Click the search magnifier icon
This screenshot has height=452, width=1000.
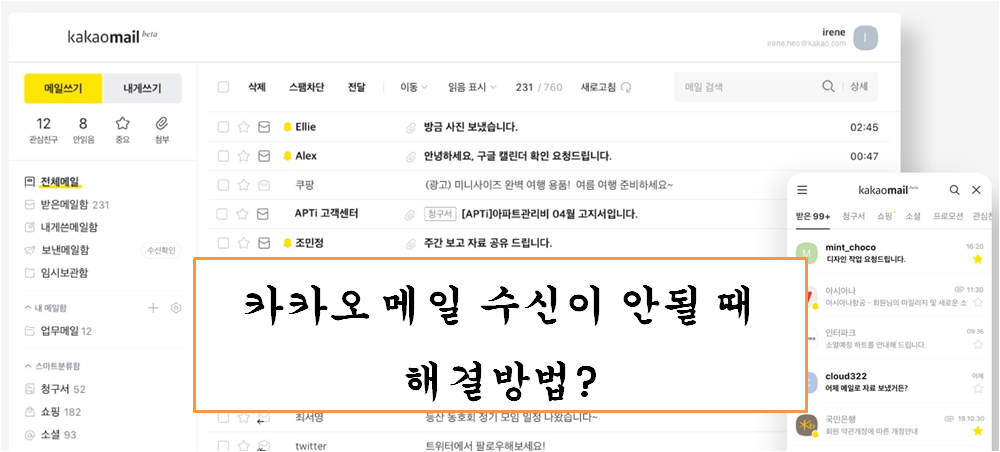coord(828,87)
